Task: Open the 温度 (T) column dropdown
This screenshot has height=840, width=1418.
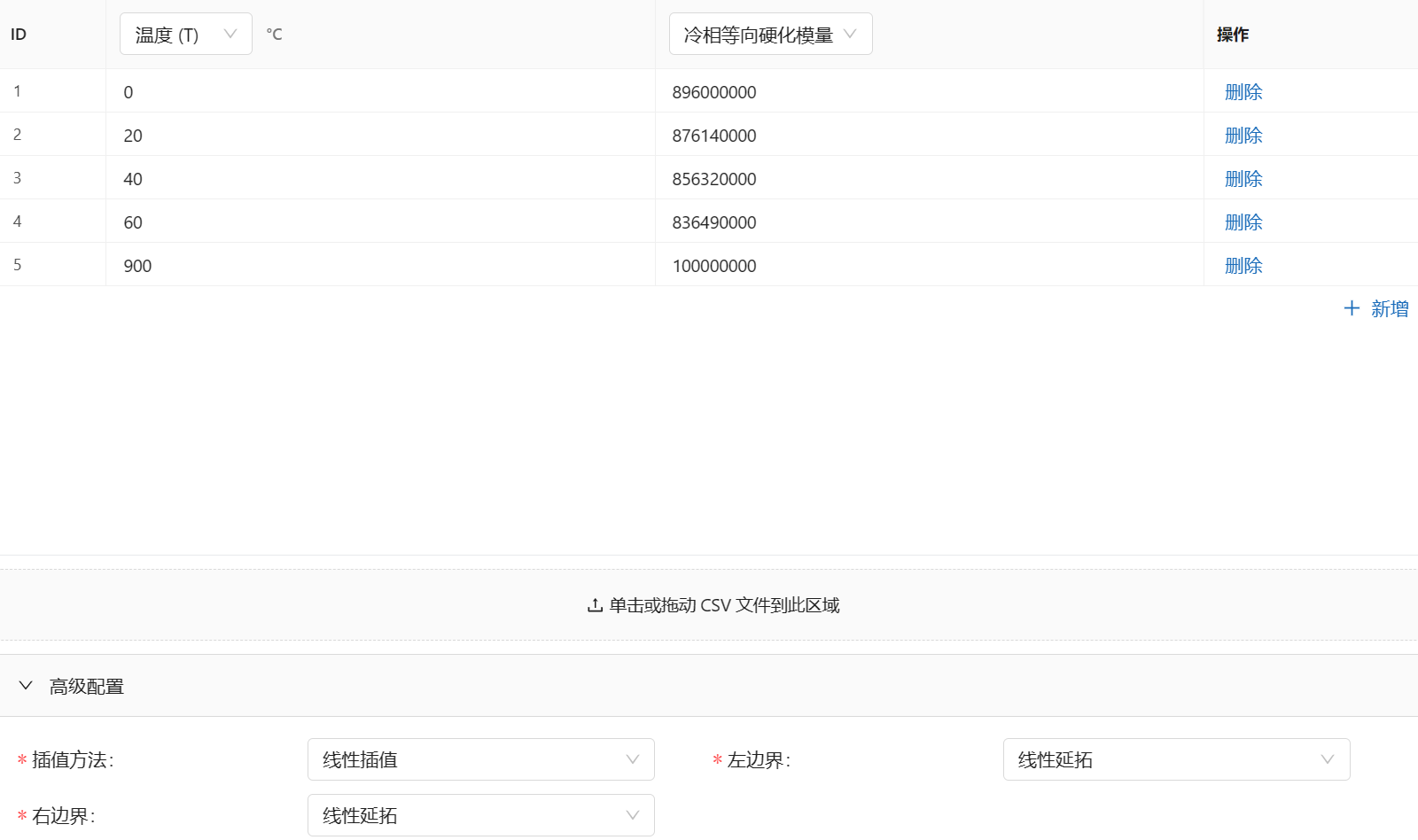Action: coord(185,35)
